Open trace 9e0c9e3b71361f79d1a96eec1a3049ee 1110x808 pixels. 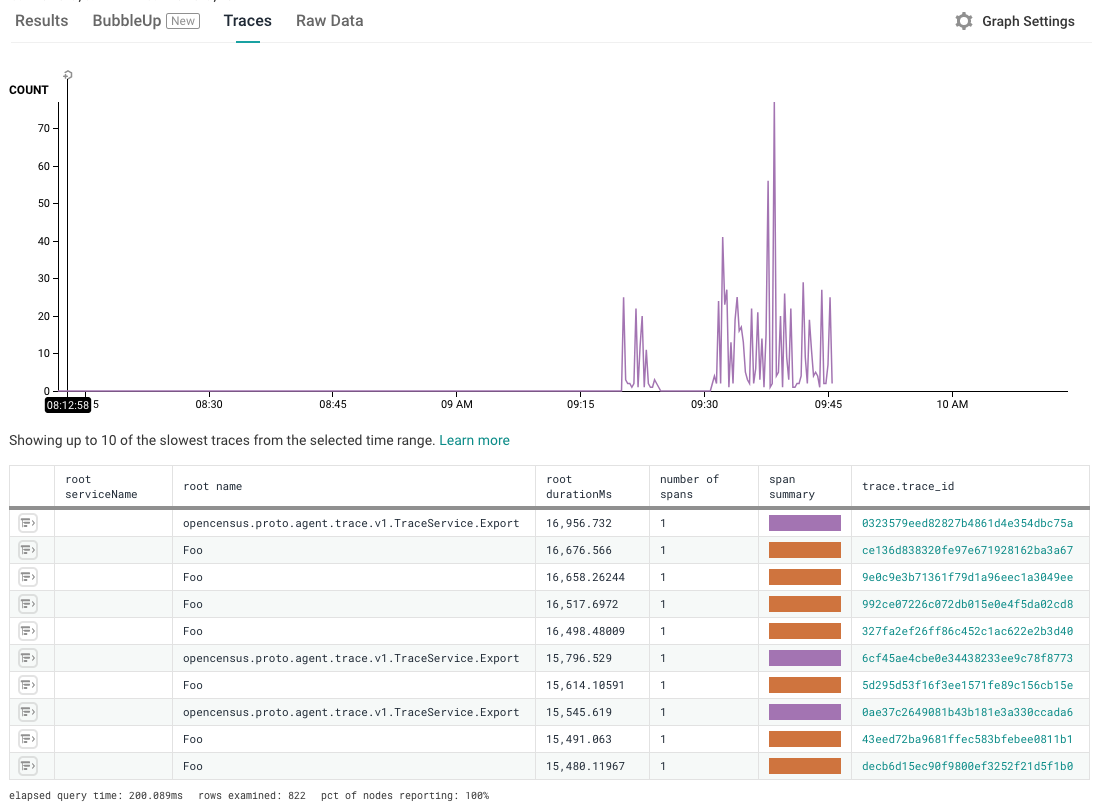(x=967, y=577)
